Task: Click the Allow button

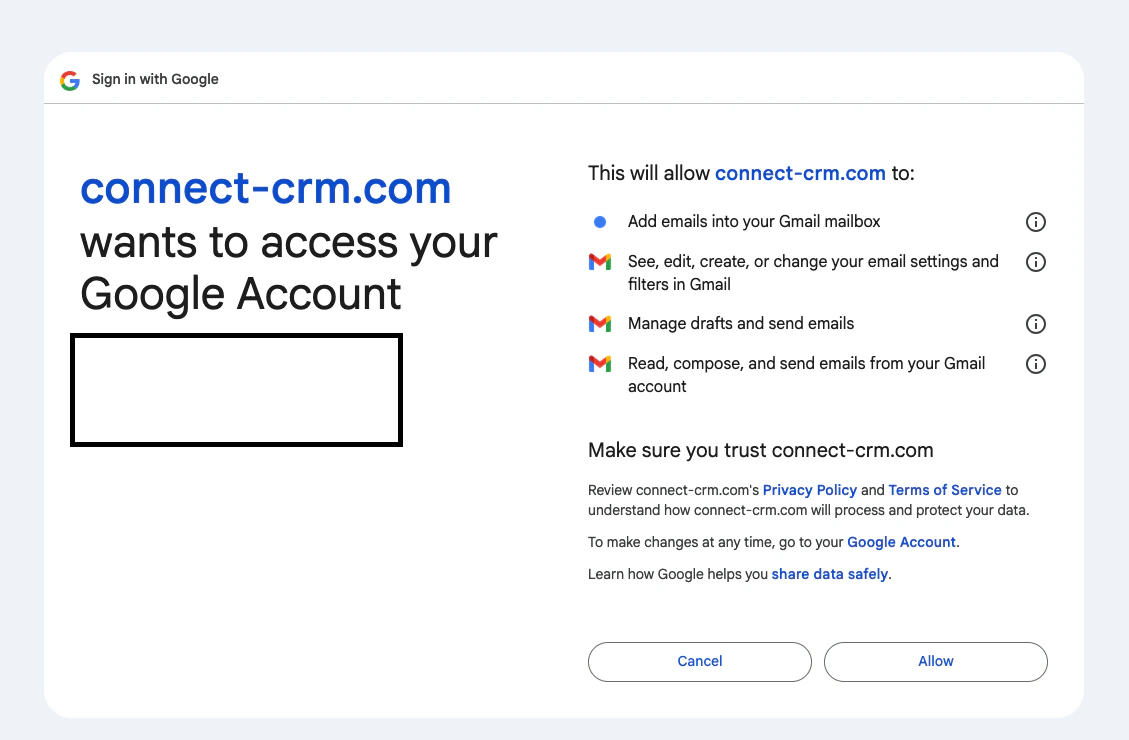Action: click(x=935, y=661)
